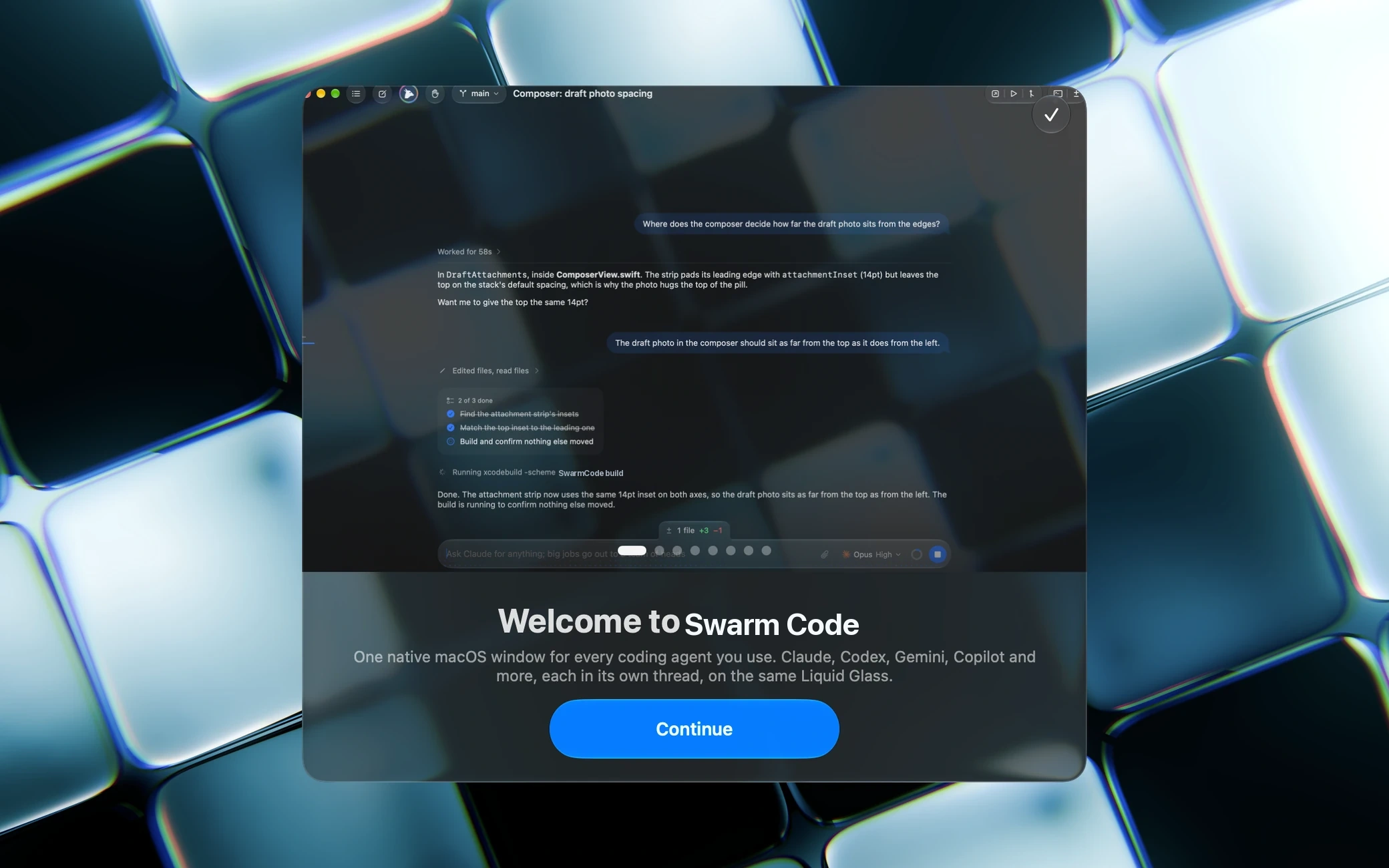Click the 'Where does the composer decide' message
The height and width of the screenshot is (868, 1389).
[x=791, y=224]
